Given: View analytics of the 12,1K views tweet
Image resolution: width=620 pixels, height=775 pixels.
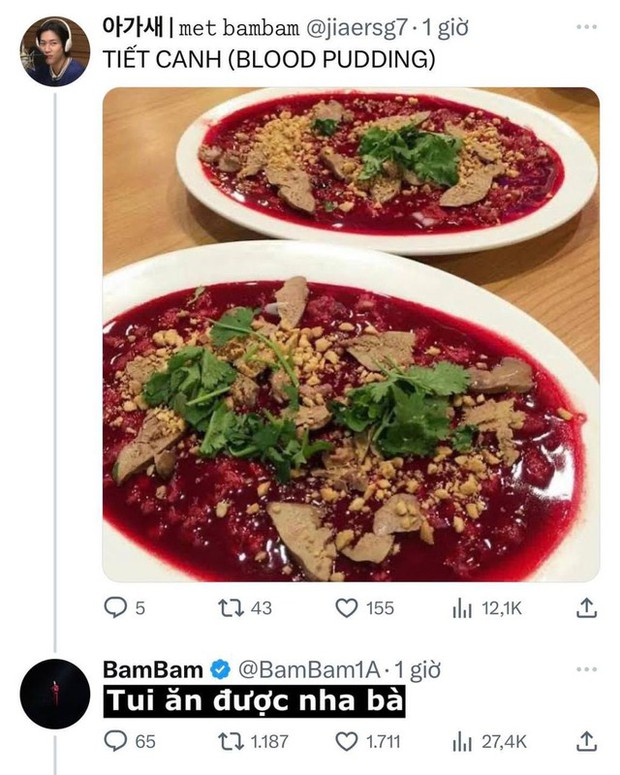Looking at the screenshot, I should click(x=465, y=607).
